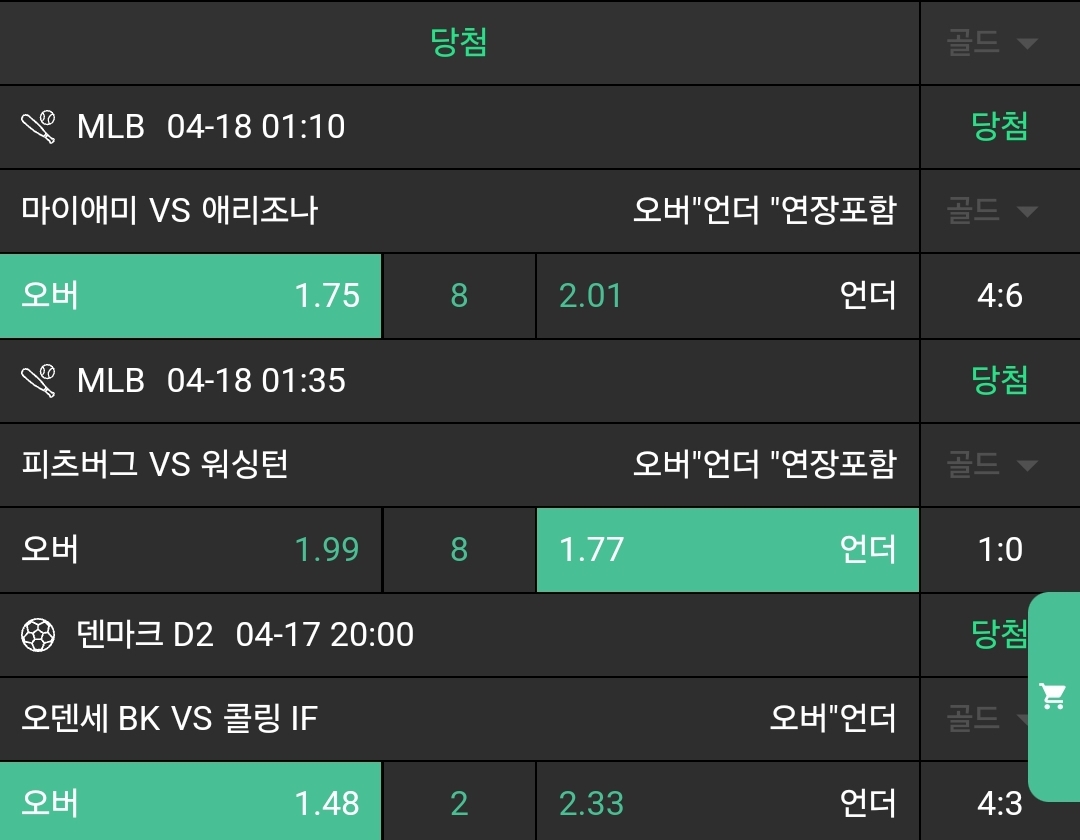Select 언더 2.01 for 마이애미 VS 애리조나
The height and width of the screenshot is (840, 1080).
727,296
